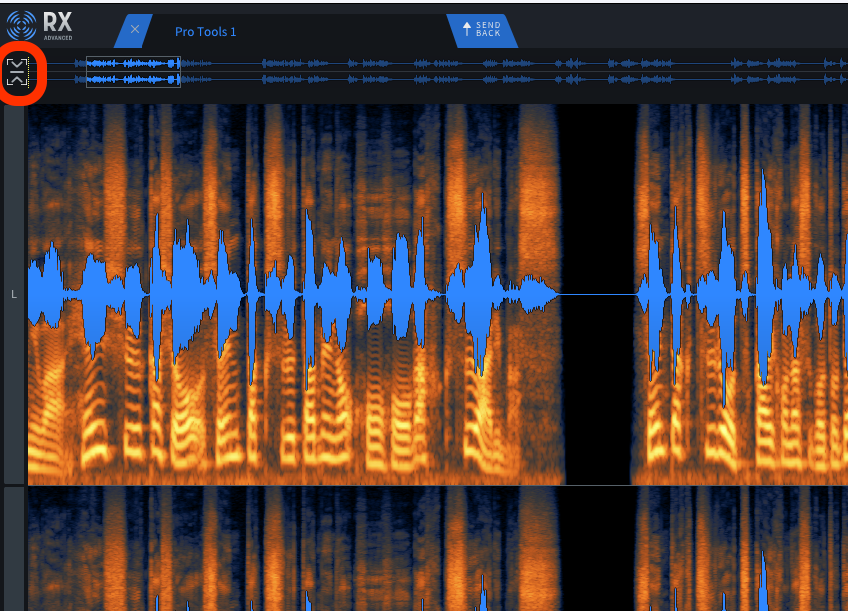Click the first waveform burst after the silent gap
Screen dimensions: 848x611
[654, 295]
